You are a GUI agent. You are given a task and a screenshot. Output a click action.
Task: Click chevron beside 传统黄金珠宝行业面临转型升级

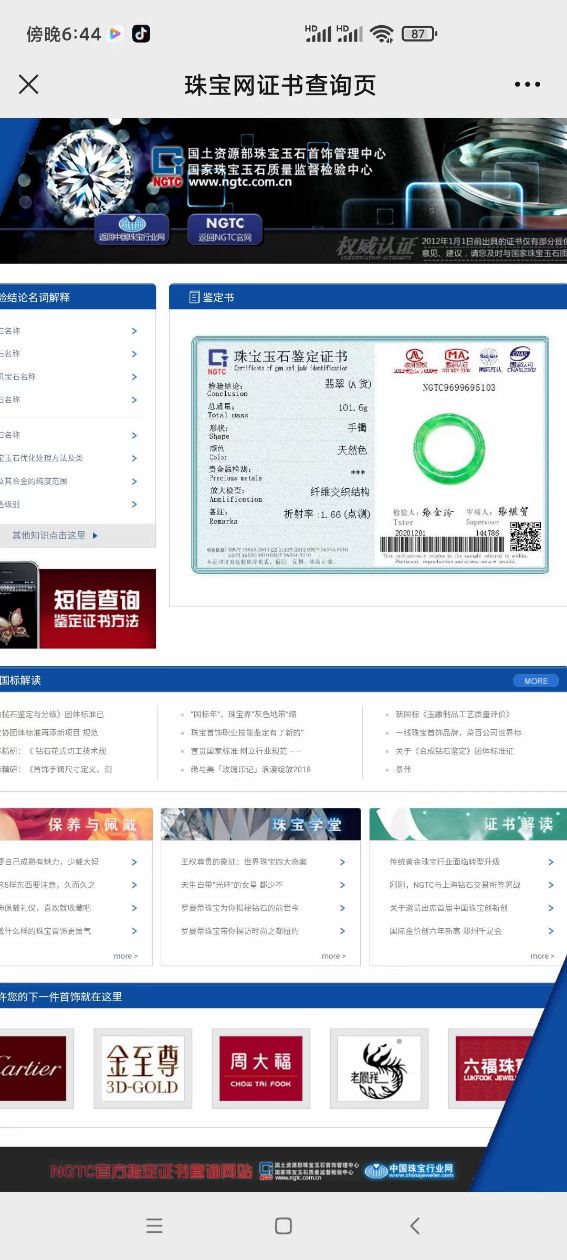(550, 862)
